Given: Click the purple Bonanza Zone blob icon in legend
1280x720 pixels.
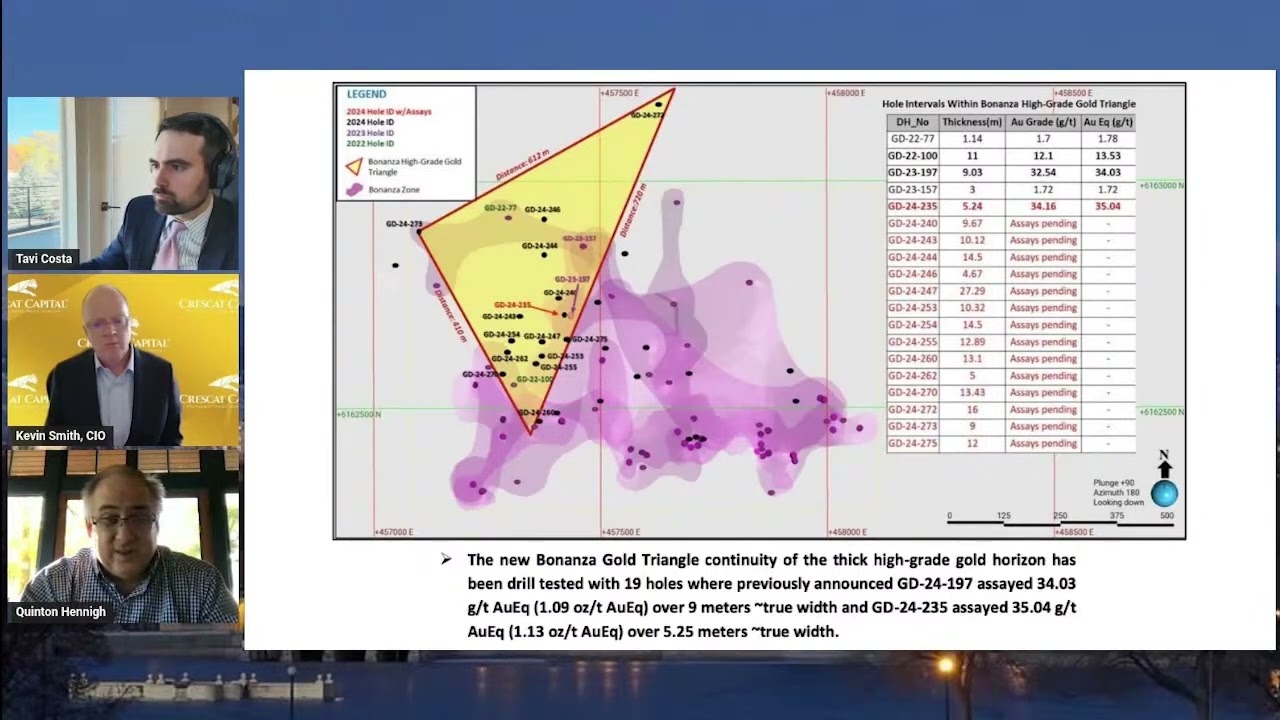Looking at the screenshot, I should click(x=353, y=189).
